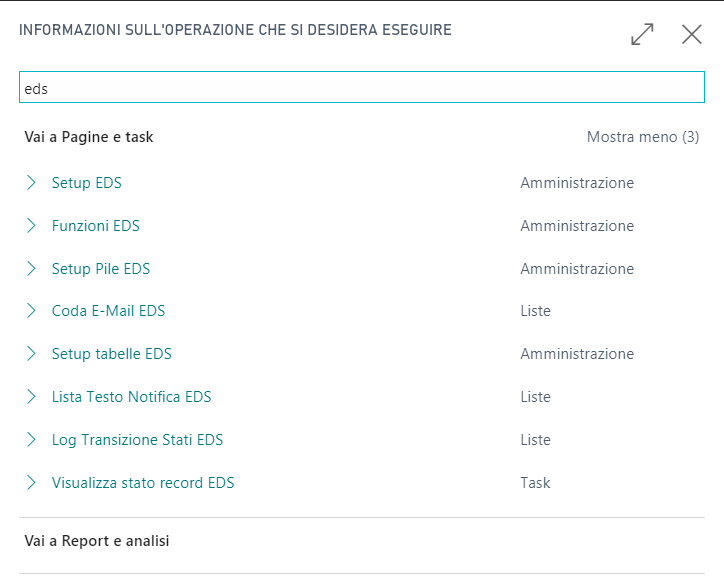Open the Setup EDS page

[x=87, y=183]
